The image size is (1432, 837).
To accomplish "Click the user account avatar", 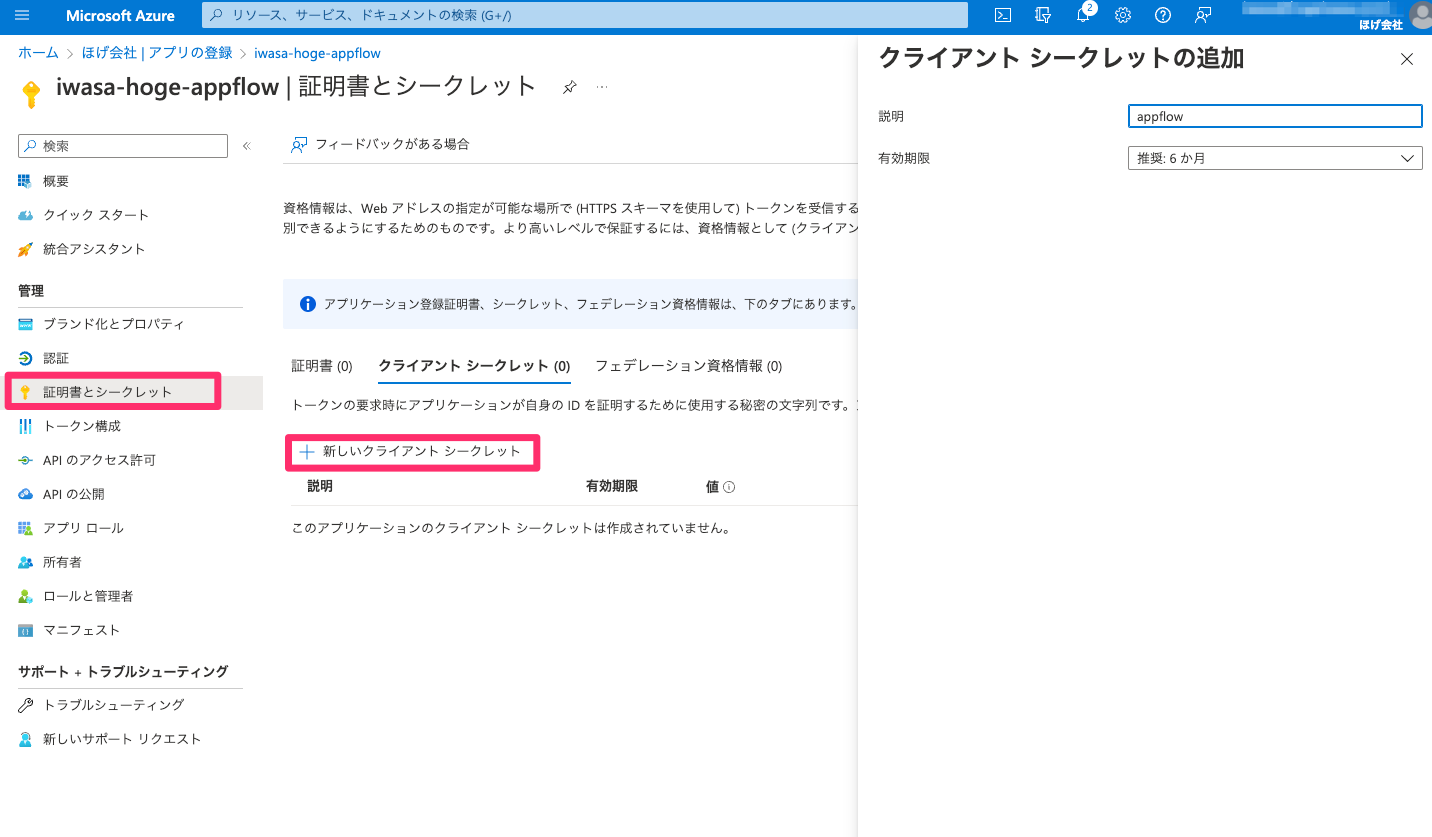I will click(x=1420, y=15).
